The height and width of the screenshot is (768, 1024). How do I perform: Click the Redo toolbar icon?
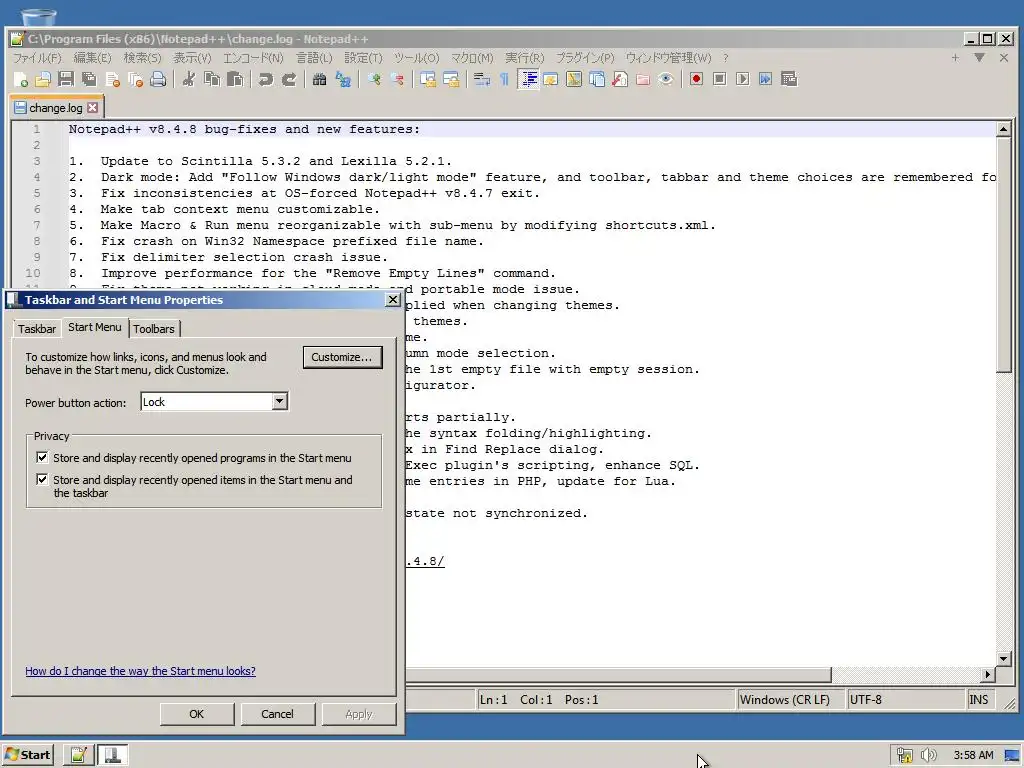point(289,80)
